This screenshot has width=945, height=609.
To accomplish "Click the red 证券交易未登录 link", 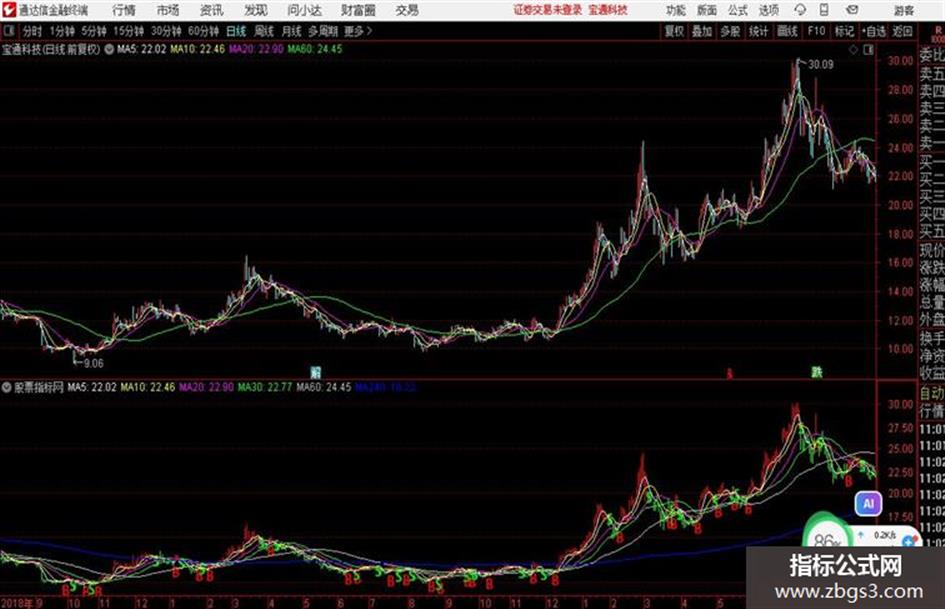I will click(x=548, y=10).
